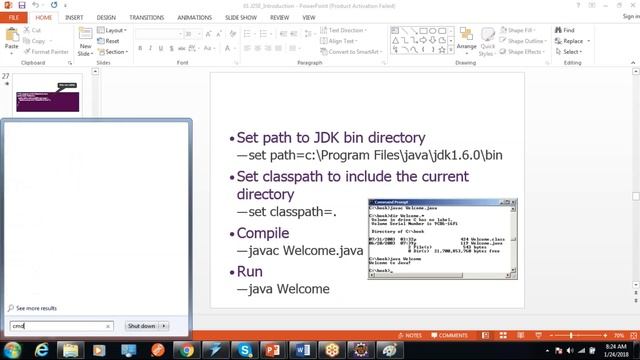Toggle Italic formatting
This screenshot has width=640, height=360.
[x=150, y=48]
